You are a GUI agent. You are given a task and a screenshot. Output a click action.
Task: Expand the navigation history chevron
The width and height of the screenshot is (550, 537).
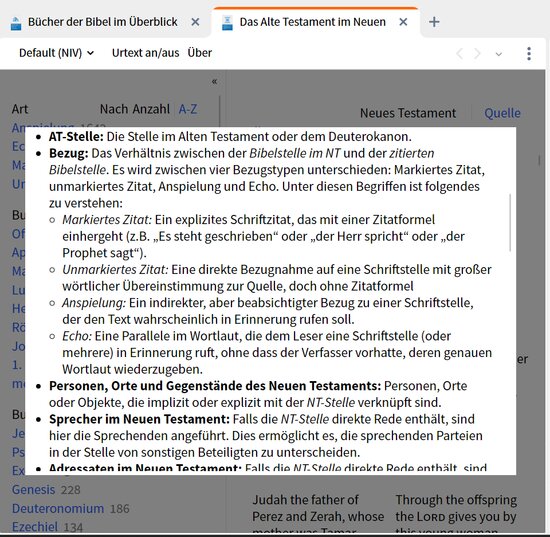pos(498,54)
